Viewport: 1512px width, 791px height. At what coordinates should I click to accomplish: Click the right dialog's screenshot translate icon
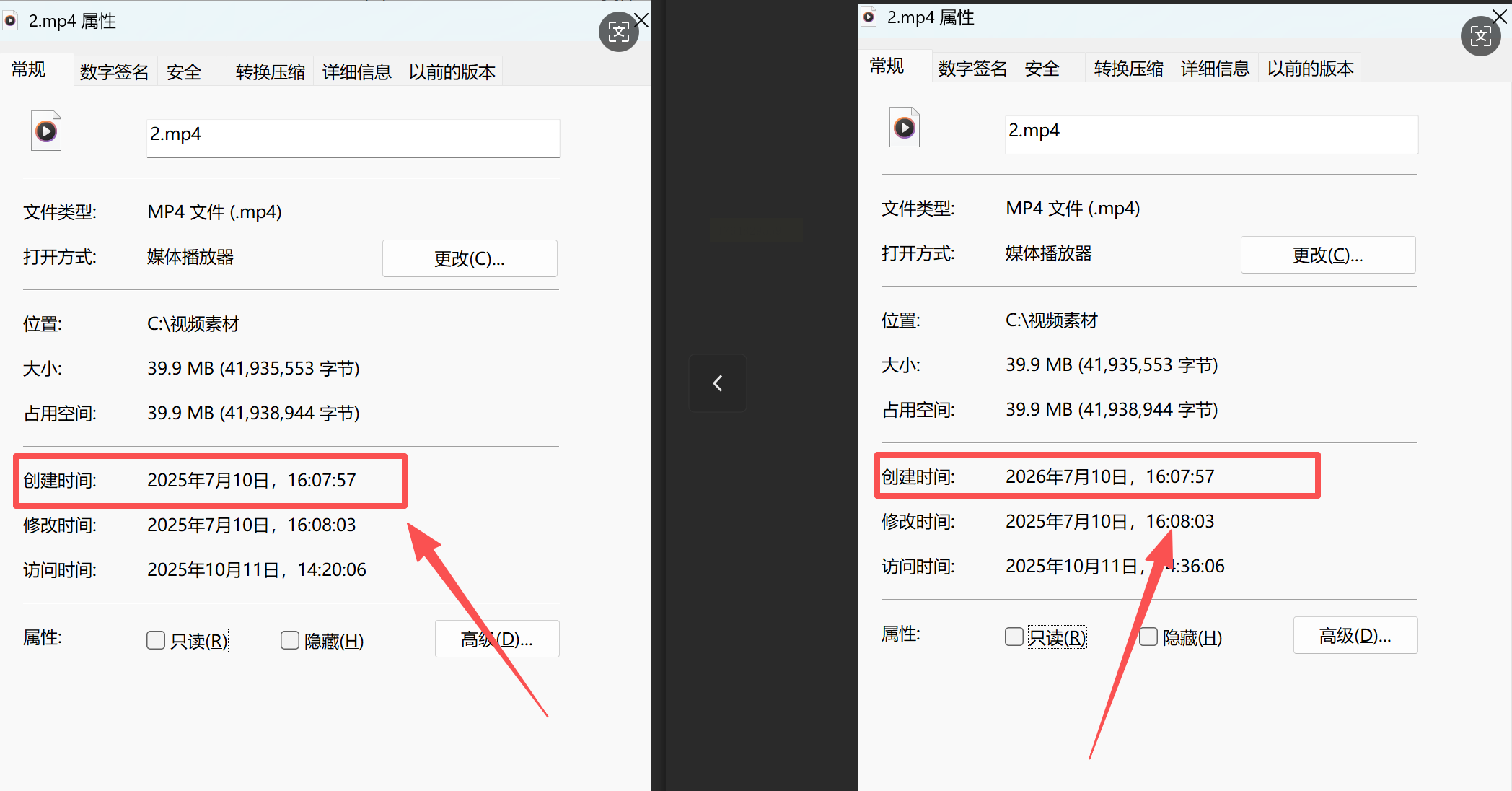click(1480, 36)
